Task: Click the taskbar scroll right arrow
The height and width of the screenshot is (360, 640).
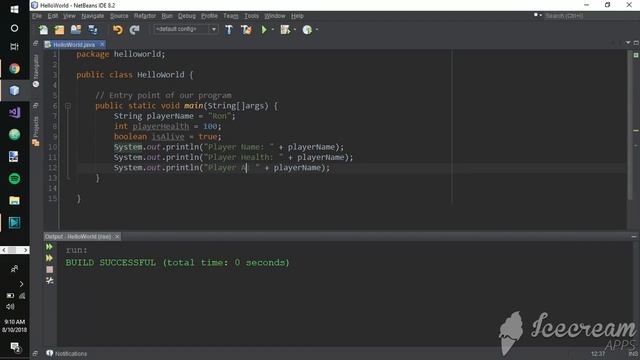Action: tap(25, 250)
